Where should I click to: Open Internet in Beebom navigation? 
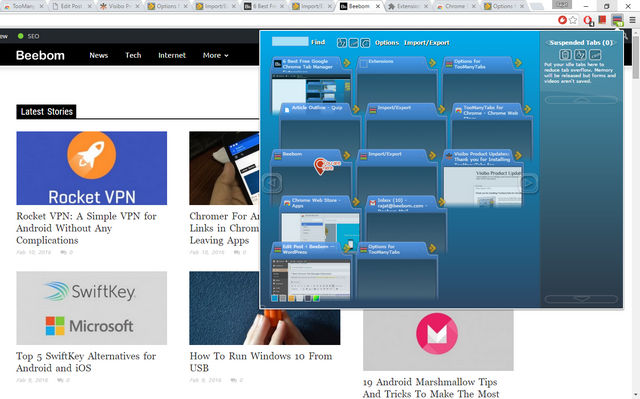coord(172,55)
